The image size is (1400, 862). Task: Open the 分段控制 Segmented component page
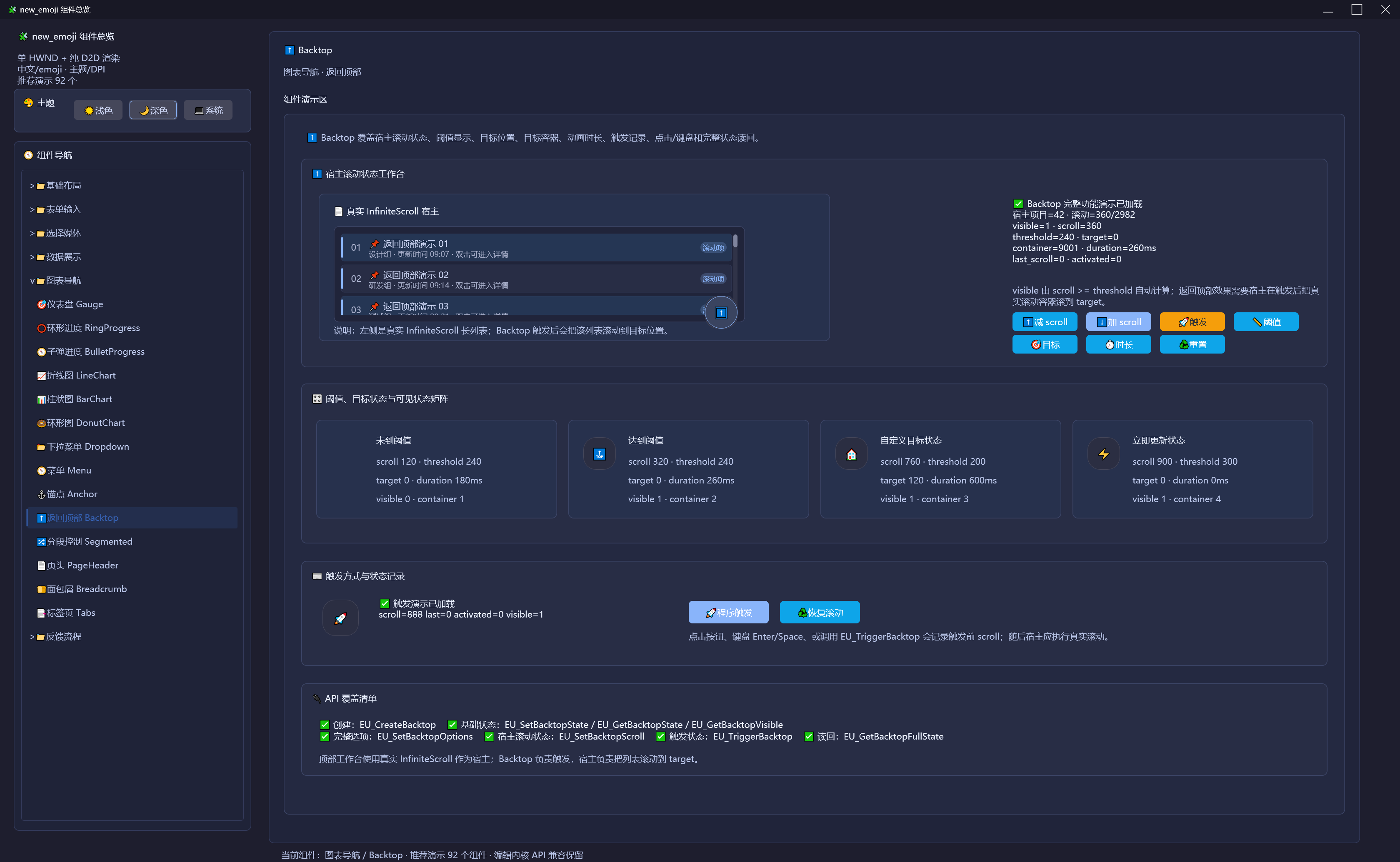pyautogui.click(x=132, y=542)
